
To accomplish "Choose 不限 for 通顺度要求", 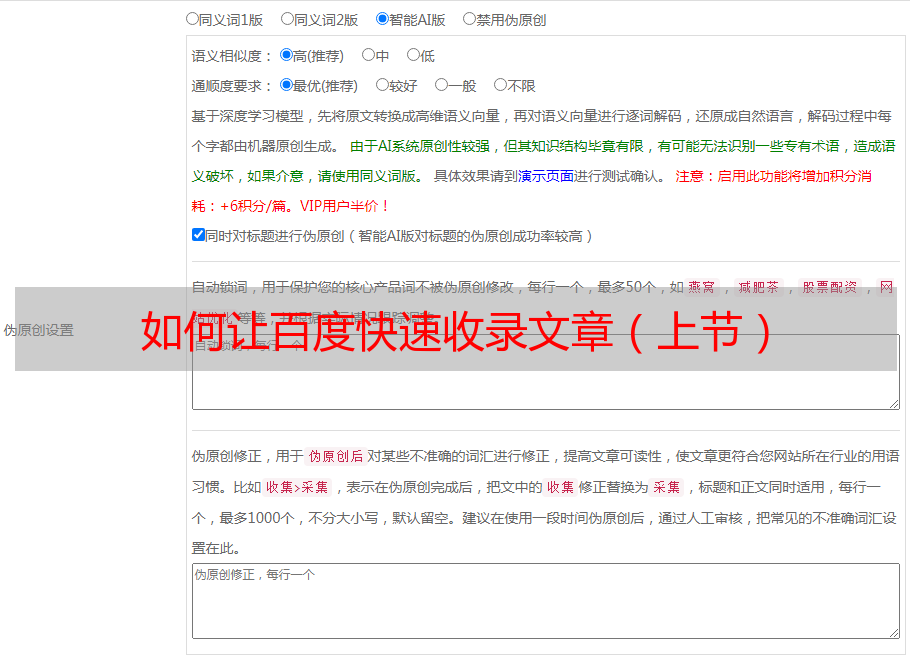I will click(500, 85).
